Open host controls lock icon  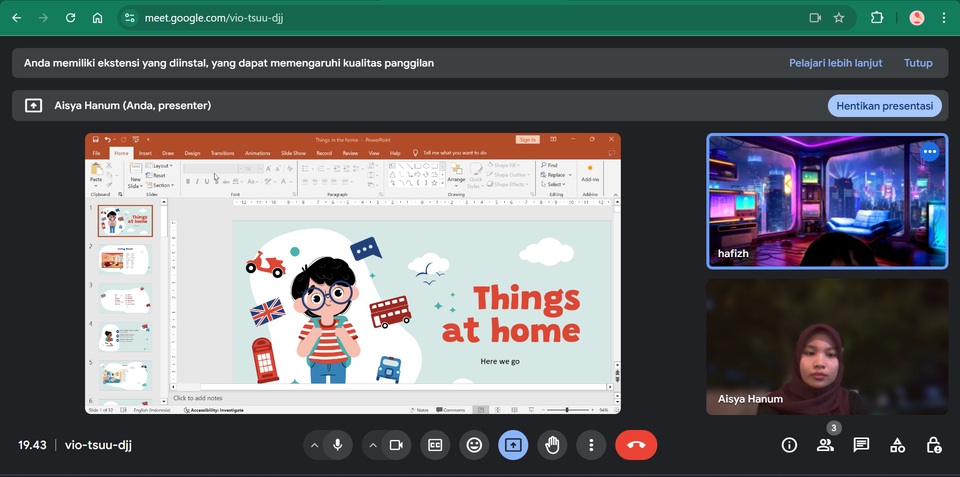pyautogui.click(x=933, y=445)
